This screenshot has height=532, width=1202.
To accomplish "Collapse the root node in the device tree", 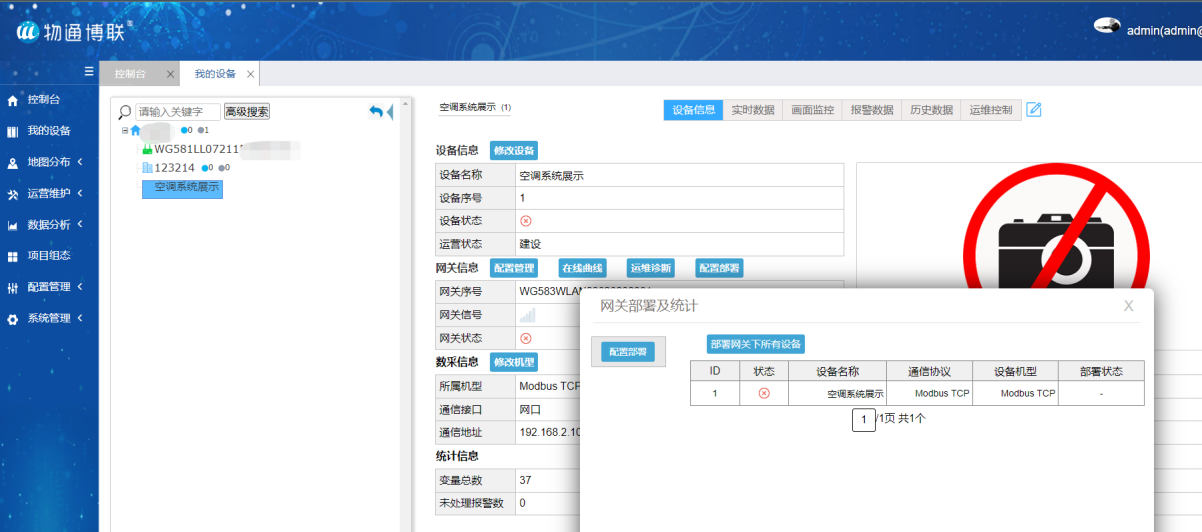I will click(x=124, y=130).
